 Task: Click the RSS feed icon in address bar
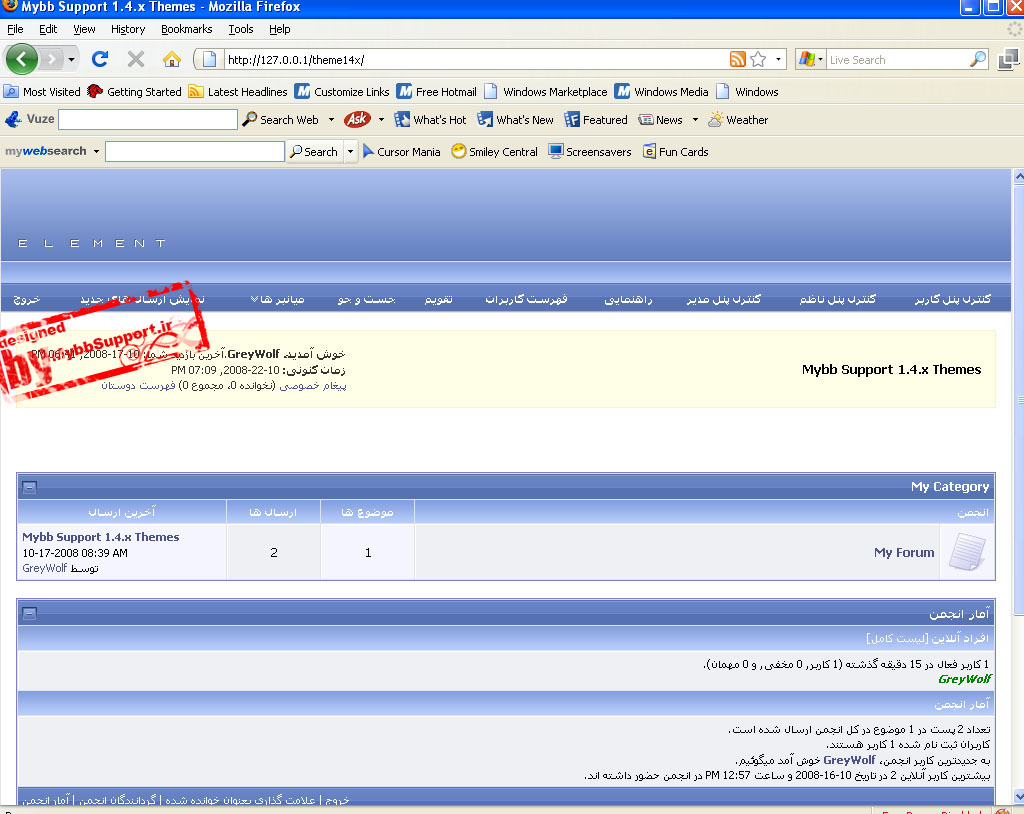point(738,59)
